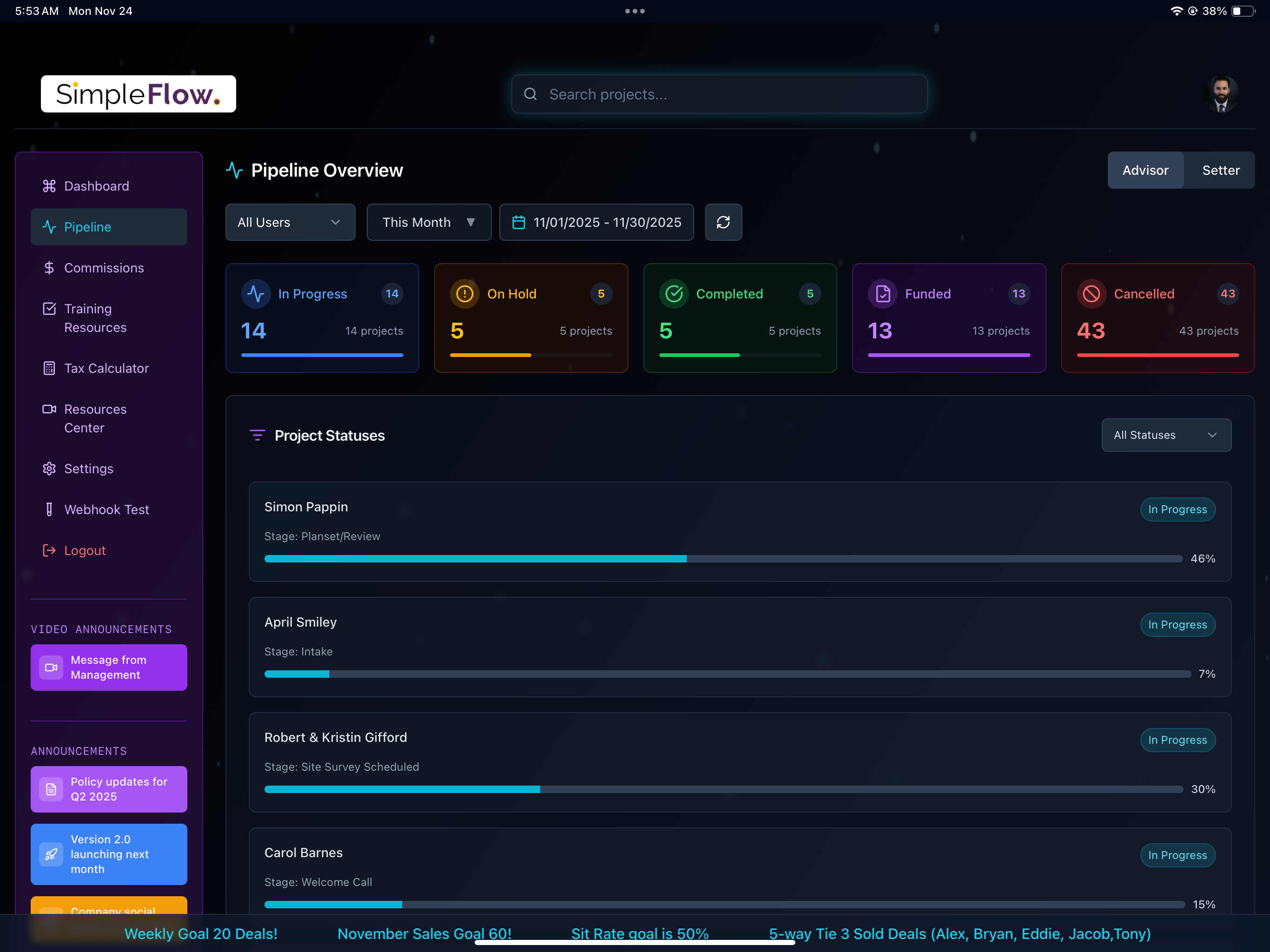Image resolution: width=1270 pixels, height=952 pixels.
Task: Click the Pipeline Overview heading pulse icon
Action: click(x=234, y=170)
